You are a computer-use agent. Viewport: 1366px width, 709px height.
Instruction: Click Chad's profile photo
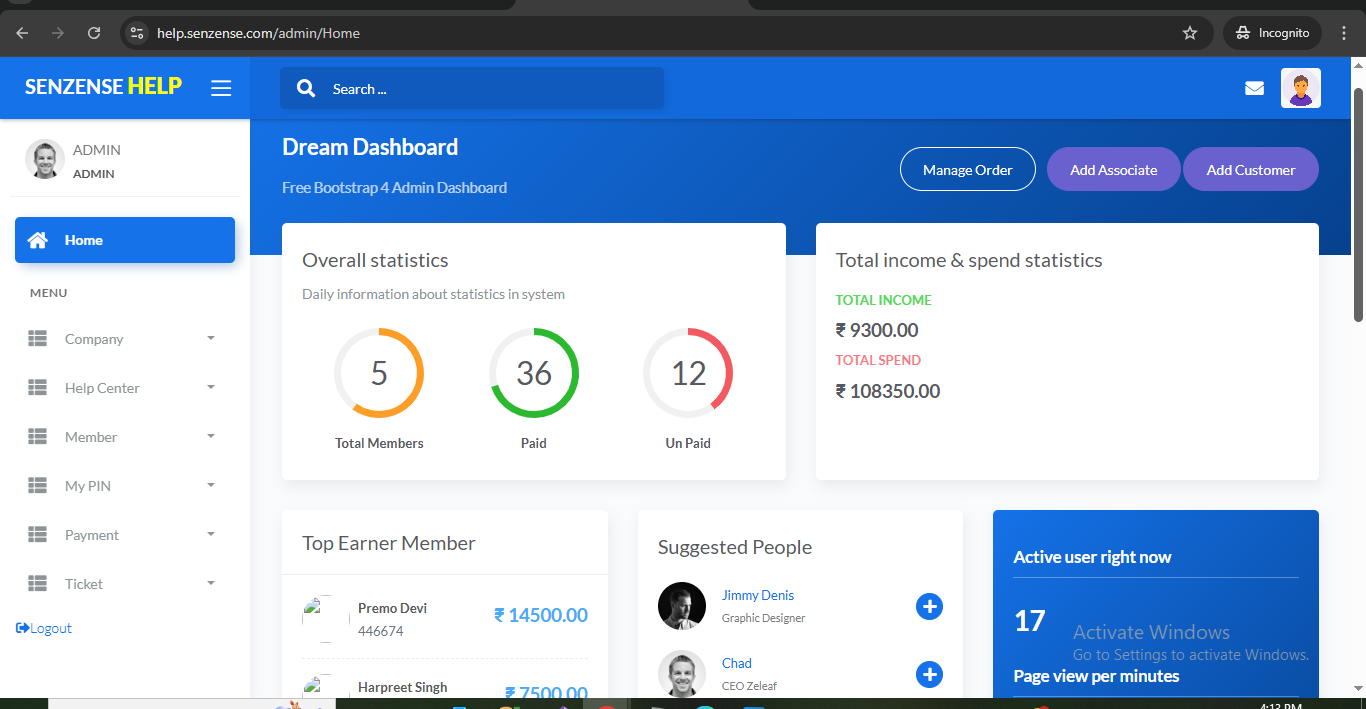tap(682, 674)
